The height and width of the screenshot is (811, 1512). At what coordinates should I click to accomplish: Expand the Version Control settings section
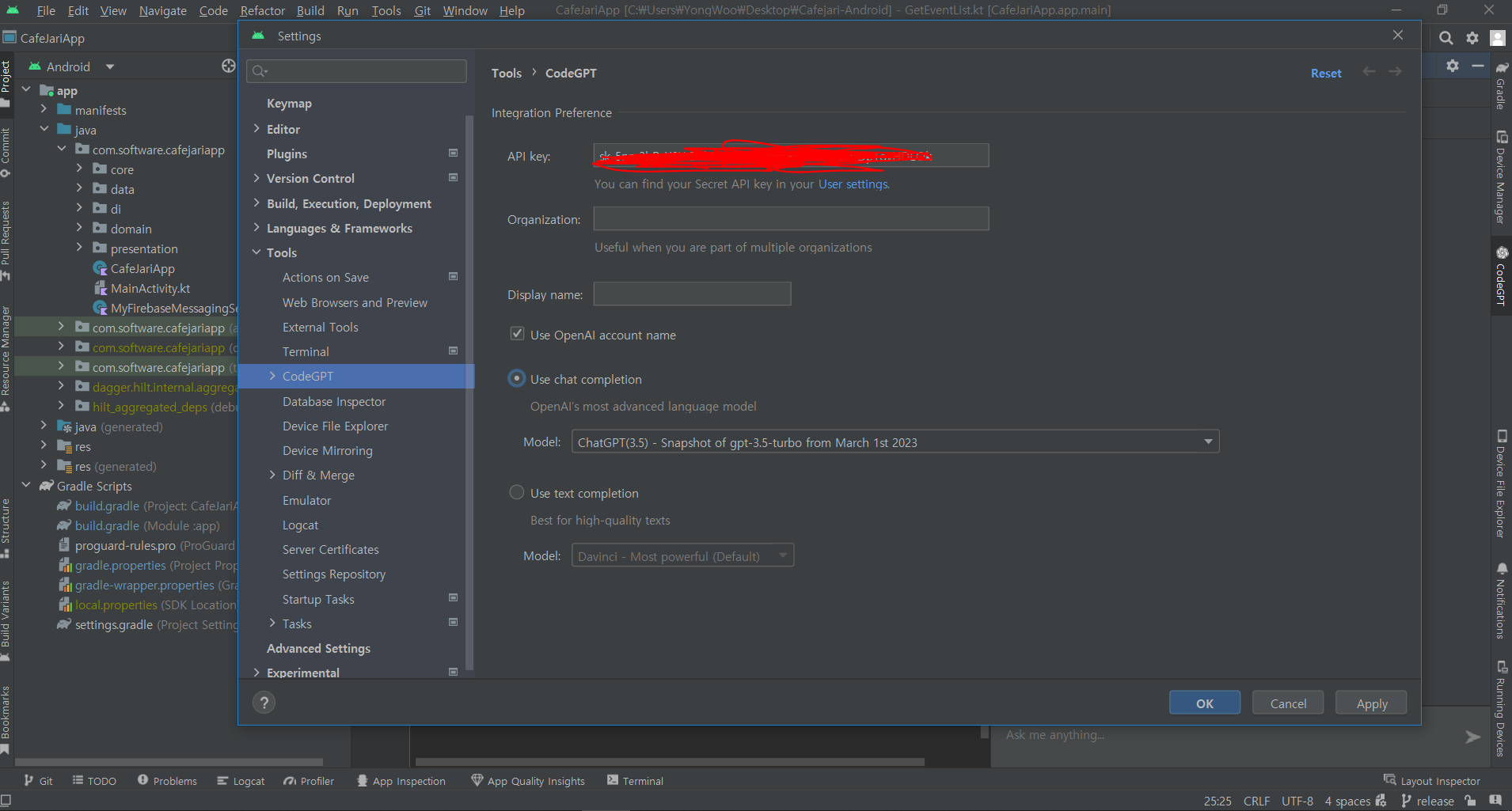click(256, 178)
